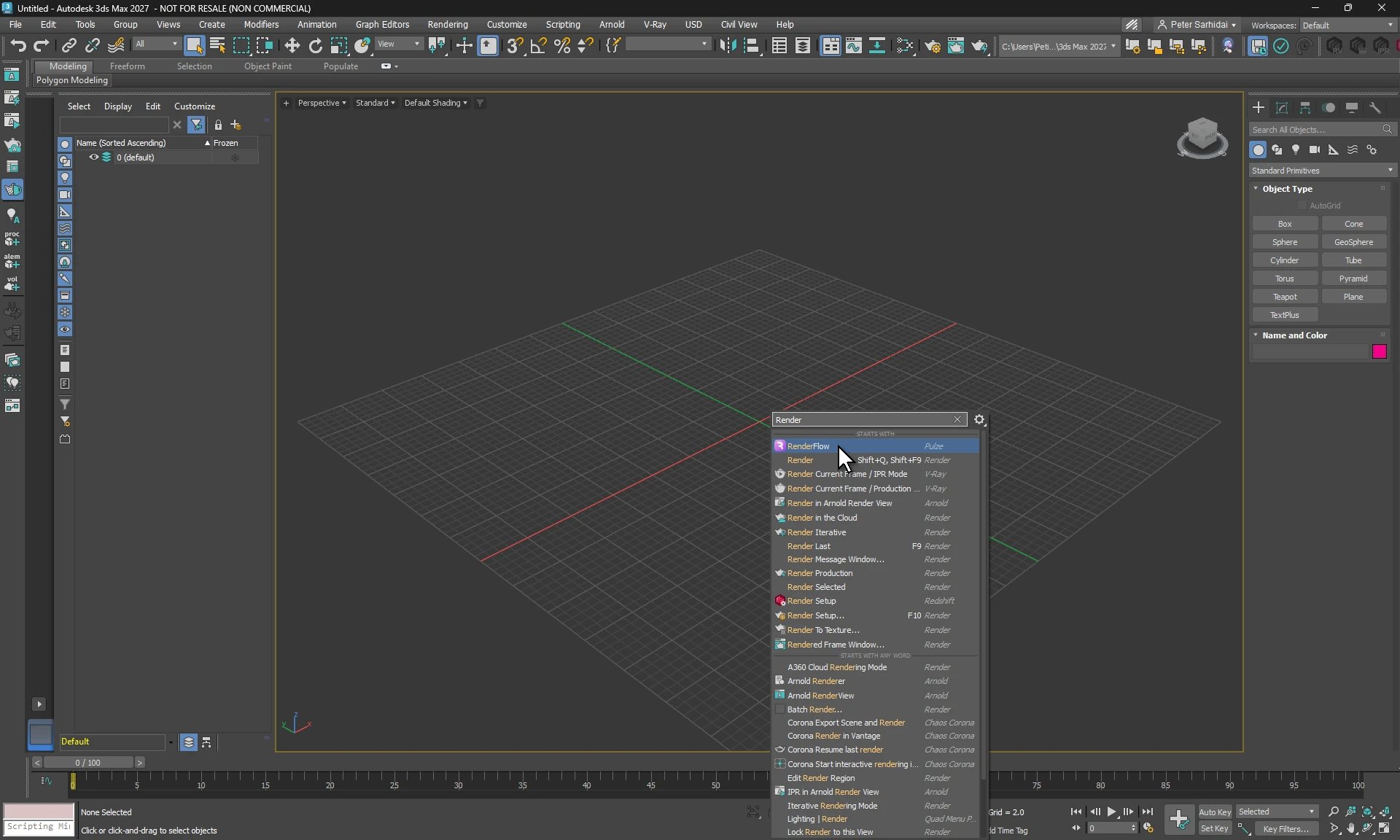Click the Mirror tool icon
This screenshot has height=840, width=1400.
tap(728, 46)
